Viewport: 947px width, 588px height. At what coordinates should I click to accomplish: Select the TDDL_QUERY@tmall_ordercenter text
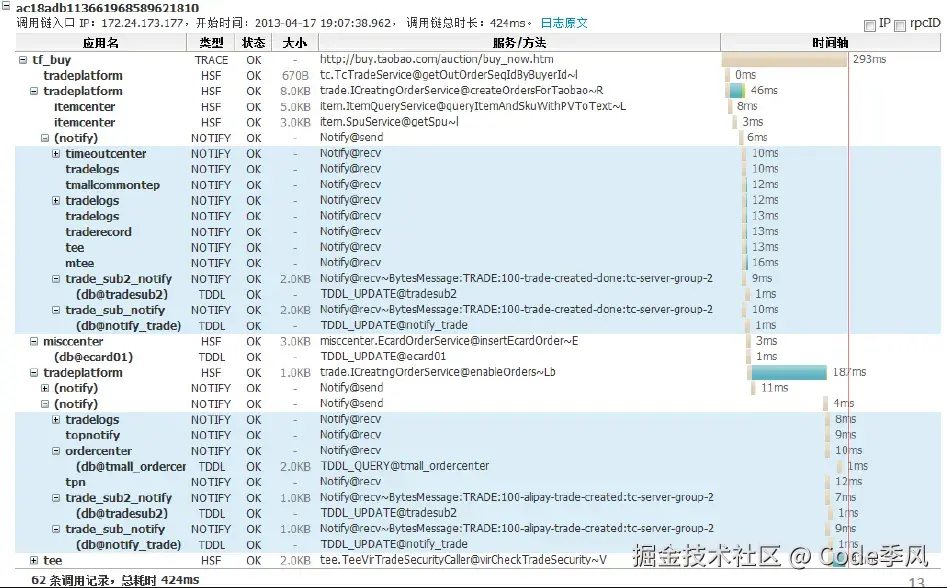tap(405, 466)
